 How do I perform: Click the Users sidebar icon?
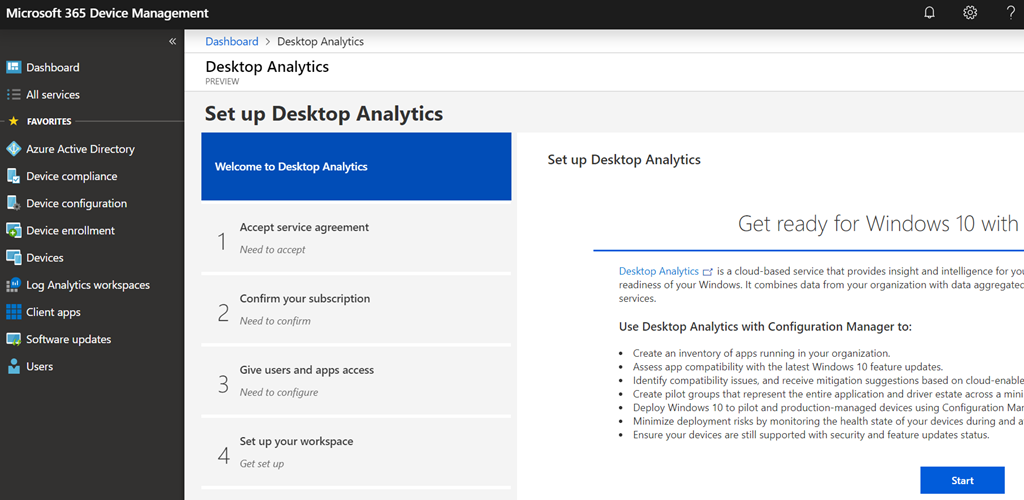pos(14,366)
